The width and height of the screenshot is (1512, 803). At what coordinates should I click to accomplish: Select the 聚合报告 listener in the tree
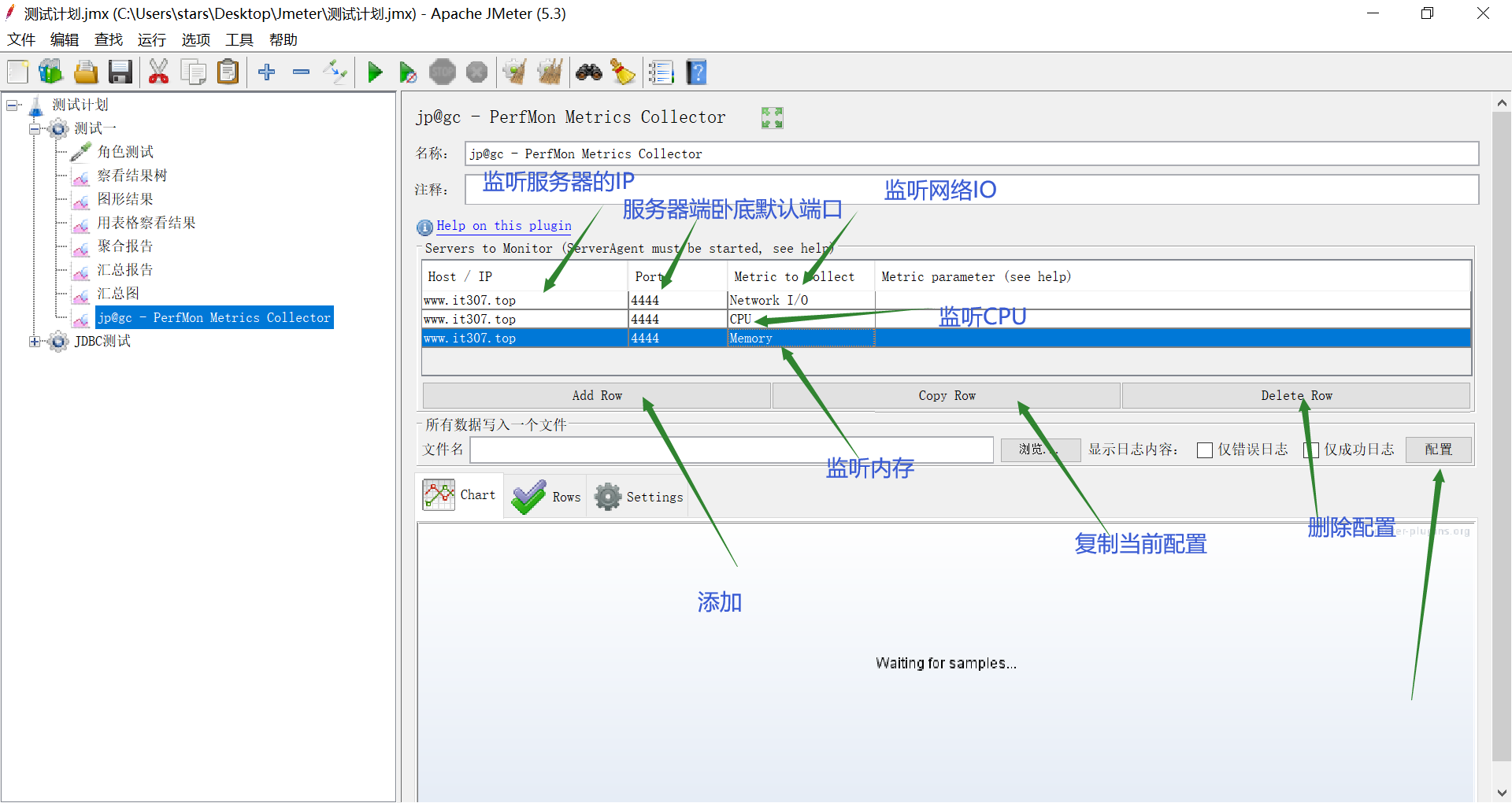pyautogui.click(x=125, y=246)
